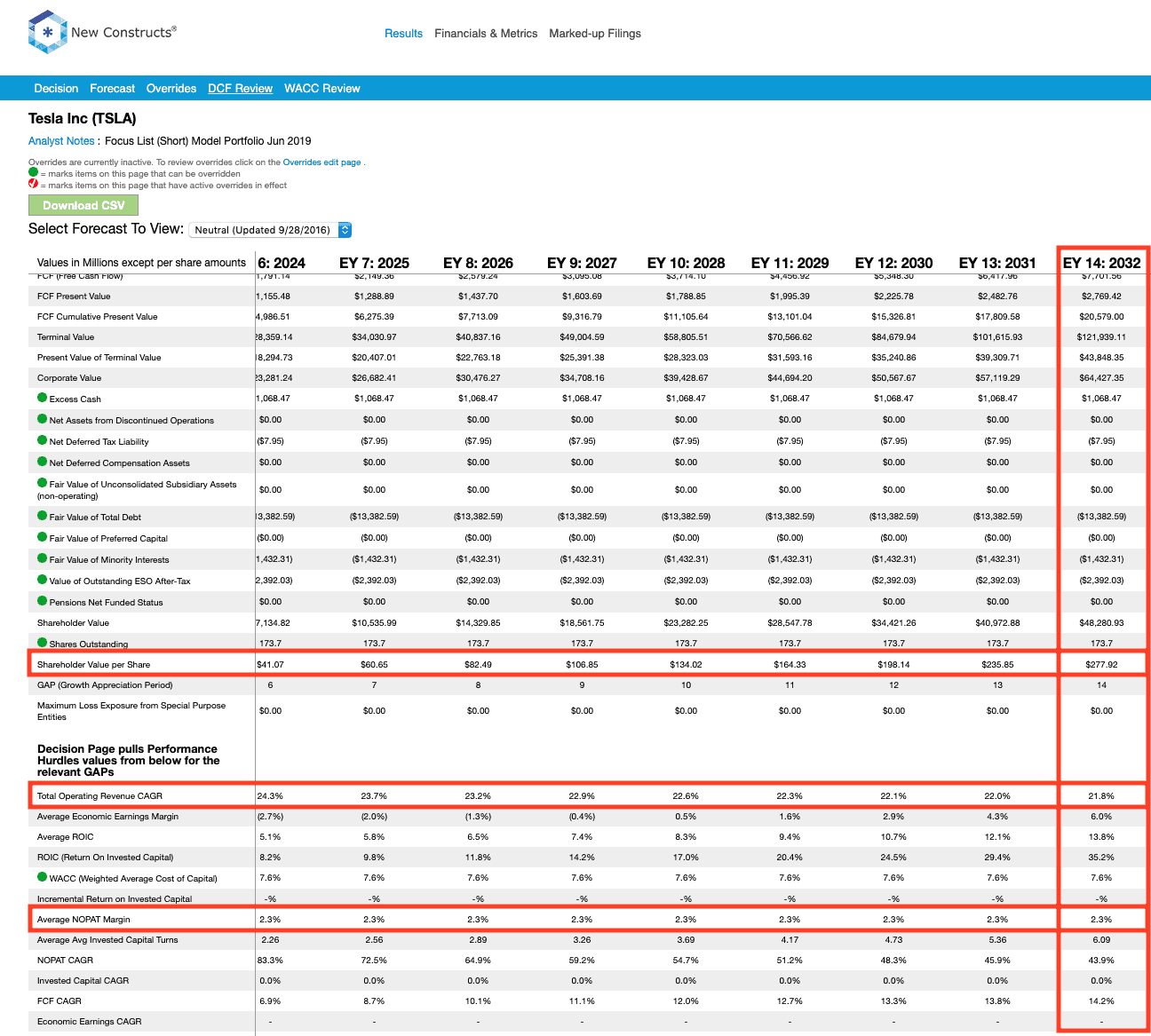Click the NOPAT CAGR 43.9% value
Viewport: 1151px width, 1036px height.
(1101, 960)
